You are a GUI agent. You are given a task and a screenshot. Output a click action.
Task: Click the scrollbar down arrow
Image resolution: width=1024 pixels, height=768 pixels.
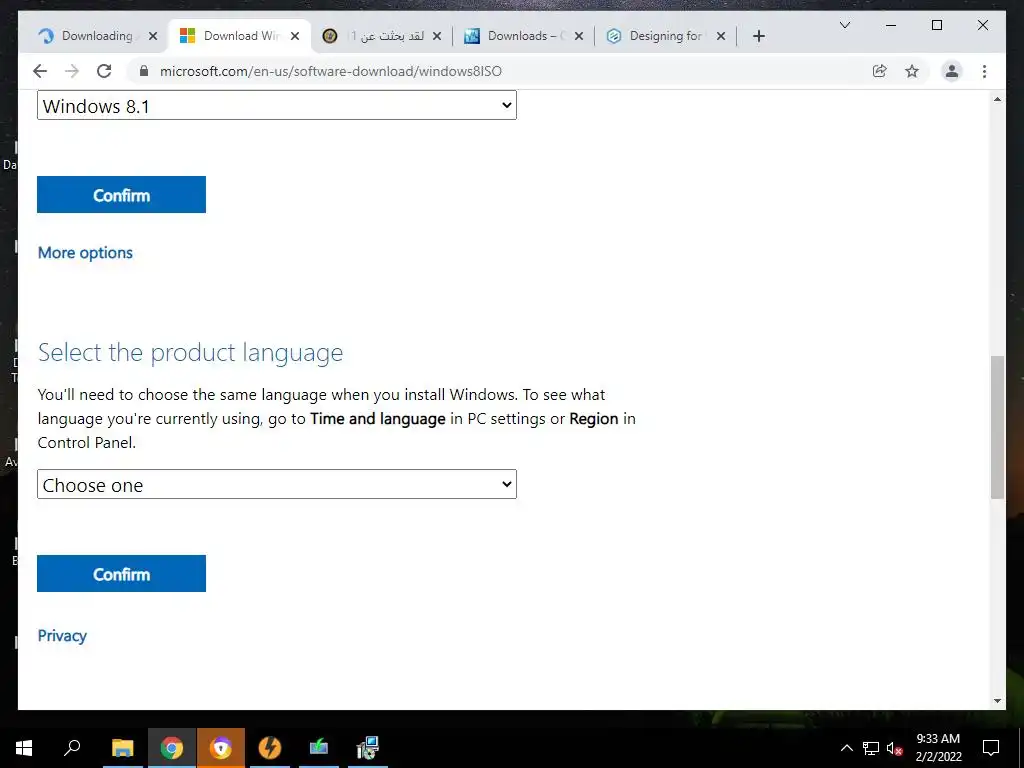point(997,701)
